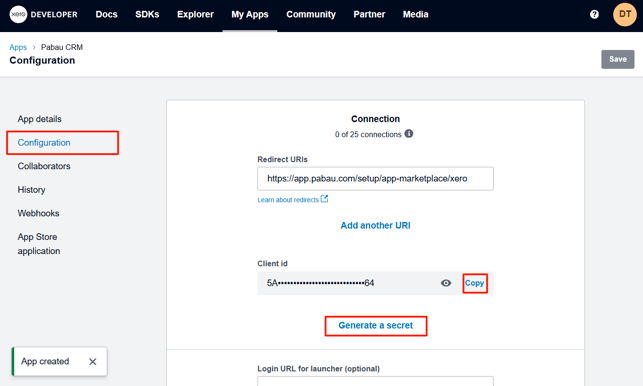Click the Save button

pyautogui.click(x=618, y=59)
